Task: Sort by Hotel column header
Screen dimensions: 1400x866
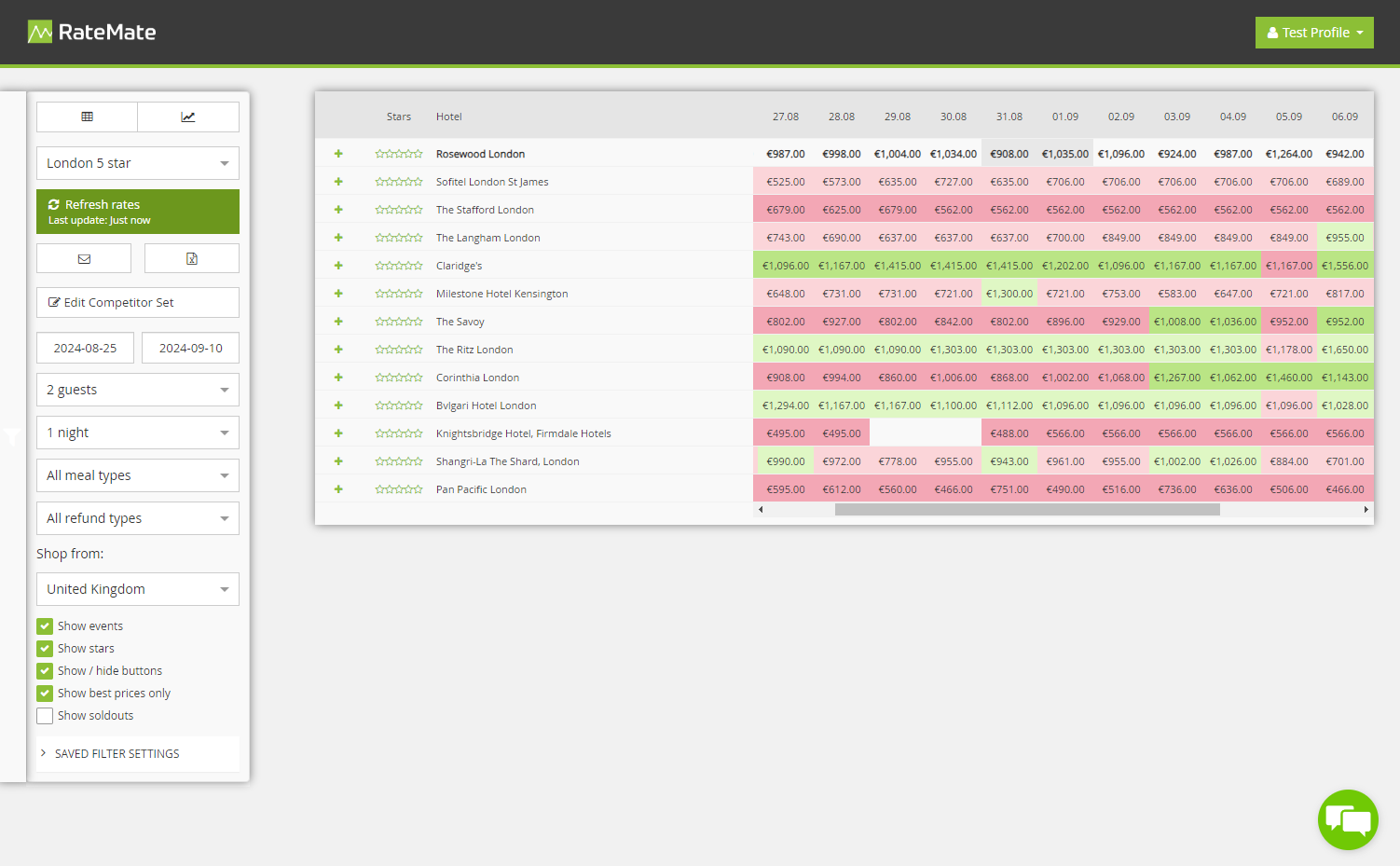Action: pos(449,117)
